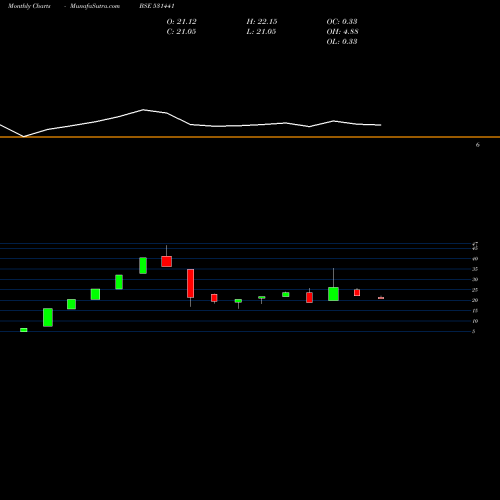Click the 10 price axis label

[x=475, y=321]
